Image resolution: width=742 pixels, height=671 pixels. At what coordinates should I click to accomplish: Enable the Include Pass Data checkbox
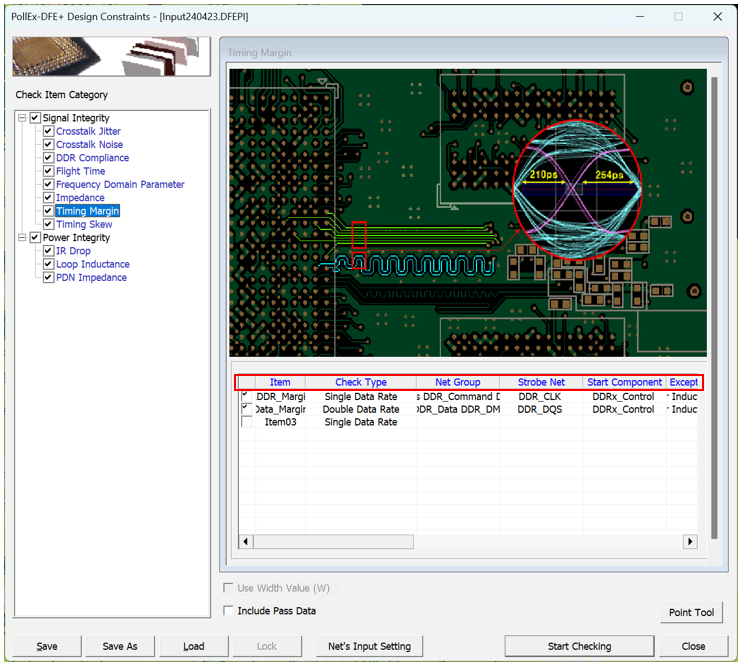[x=229, y=611]
